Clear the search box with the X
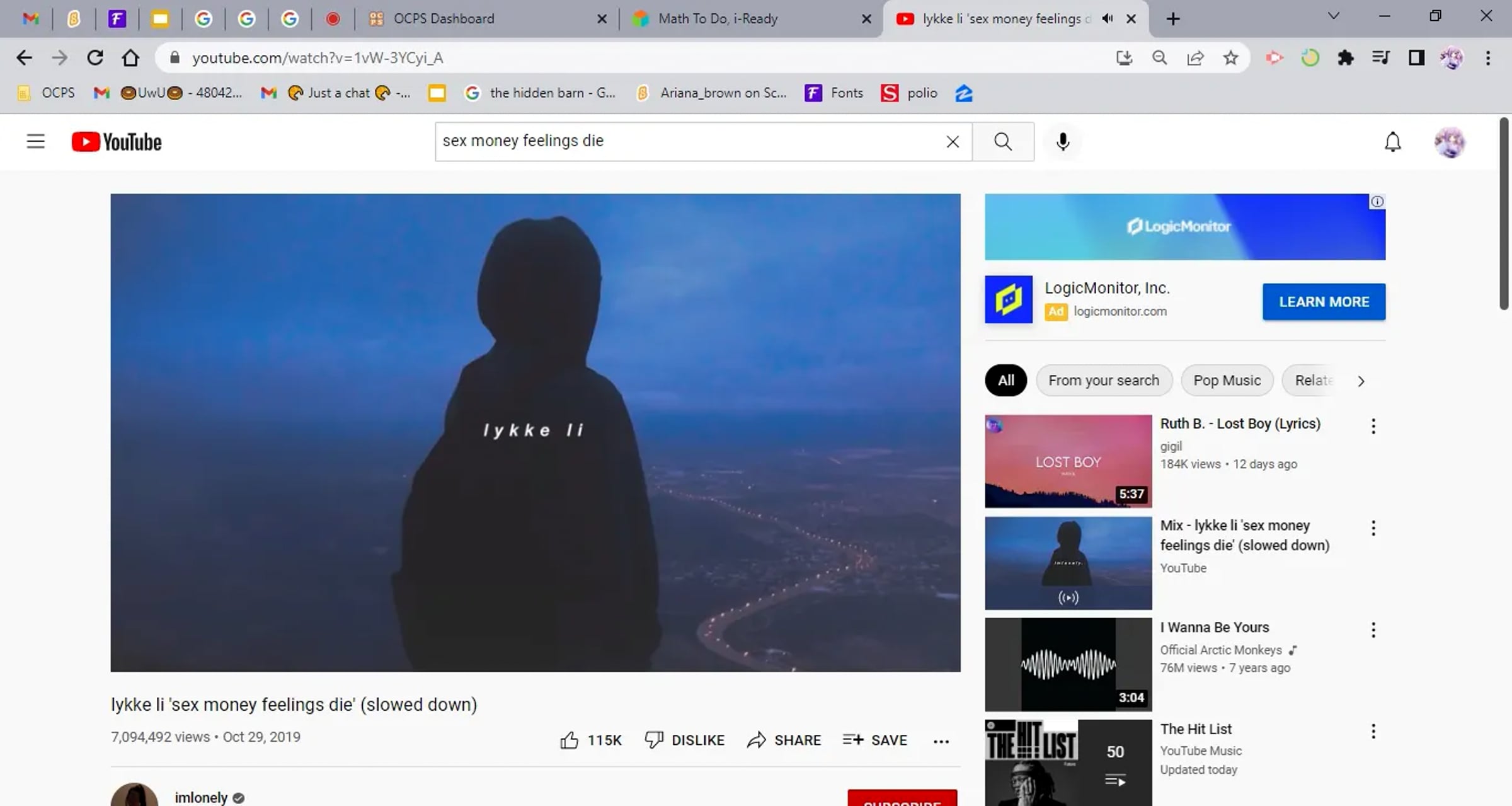The image size is (1512, 806). [953, 142]
